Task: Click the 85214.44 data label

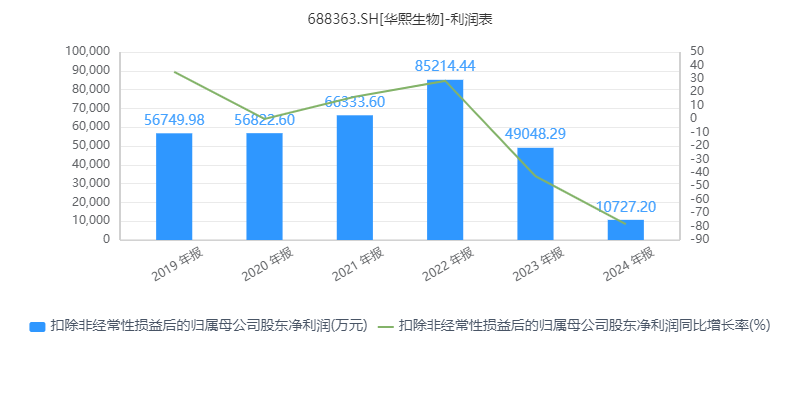Action: (x=445, y=66)
